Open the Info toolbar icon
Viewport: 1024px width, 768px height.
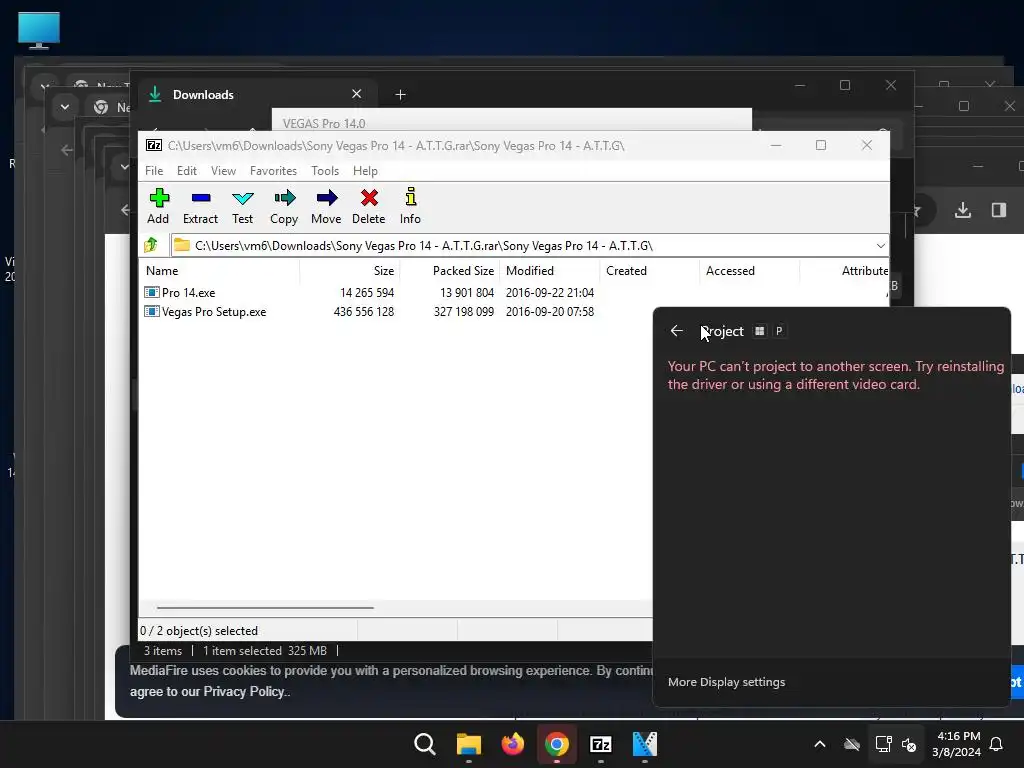(410, 206)
